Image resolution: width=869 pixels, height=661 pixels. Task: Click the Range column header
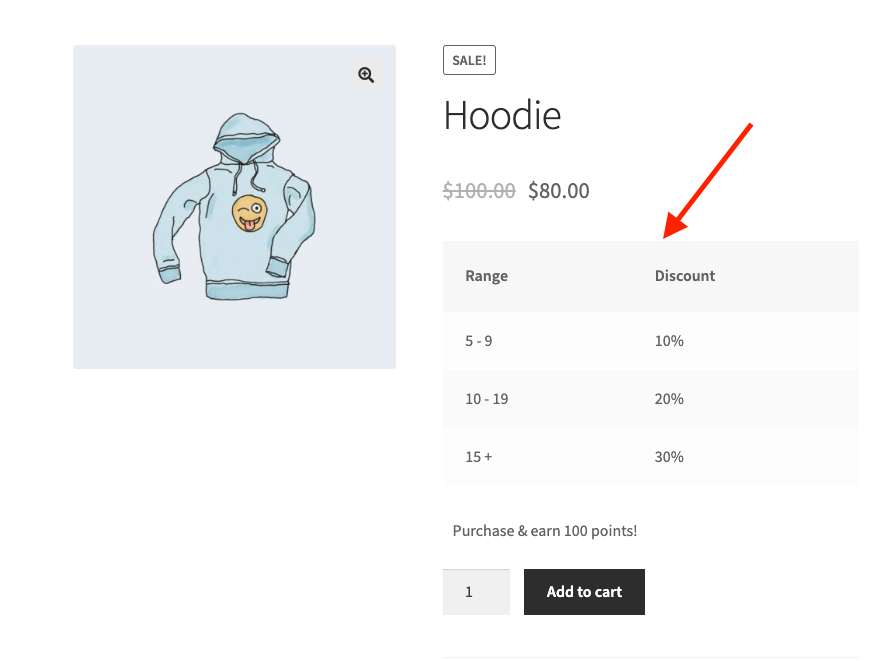487,276
